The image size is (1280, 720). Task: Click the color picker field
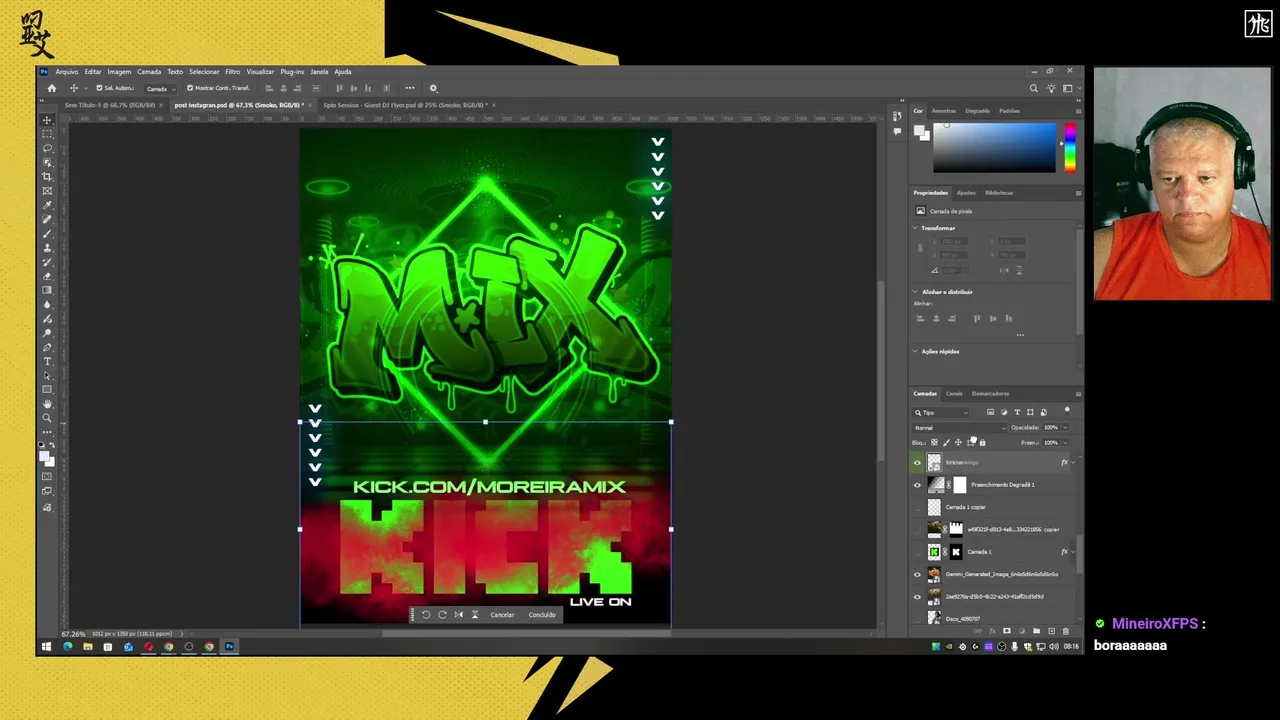click(x=994, y=148)
